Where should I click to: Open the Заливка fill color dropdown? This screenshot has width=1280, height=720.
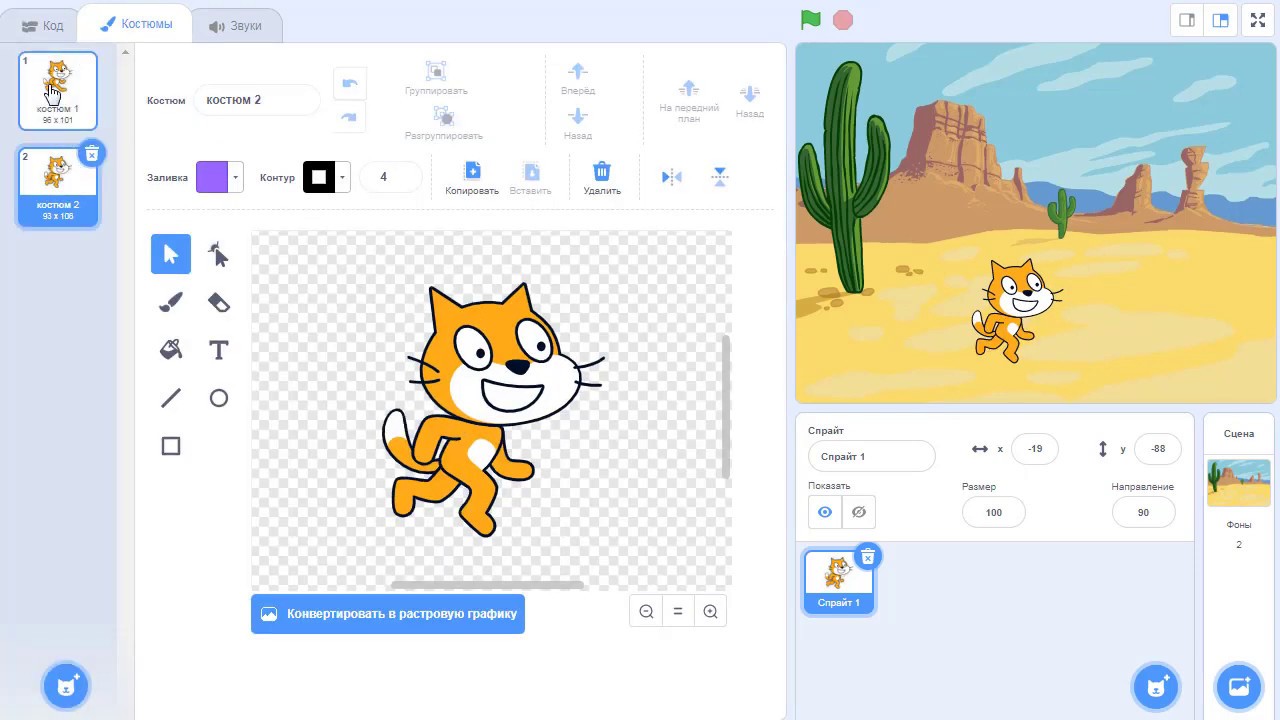[x=236, y=177]
